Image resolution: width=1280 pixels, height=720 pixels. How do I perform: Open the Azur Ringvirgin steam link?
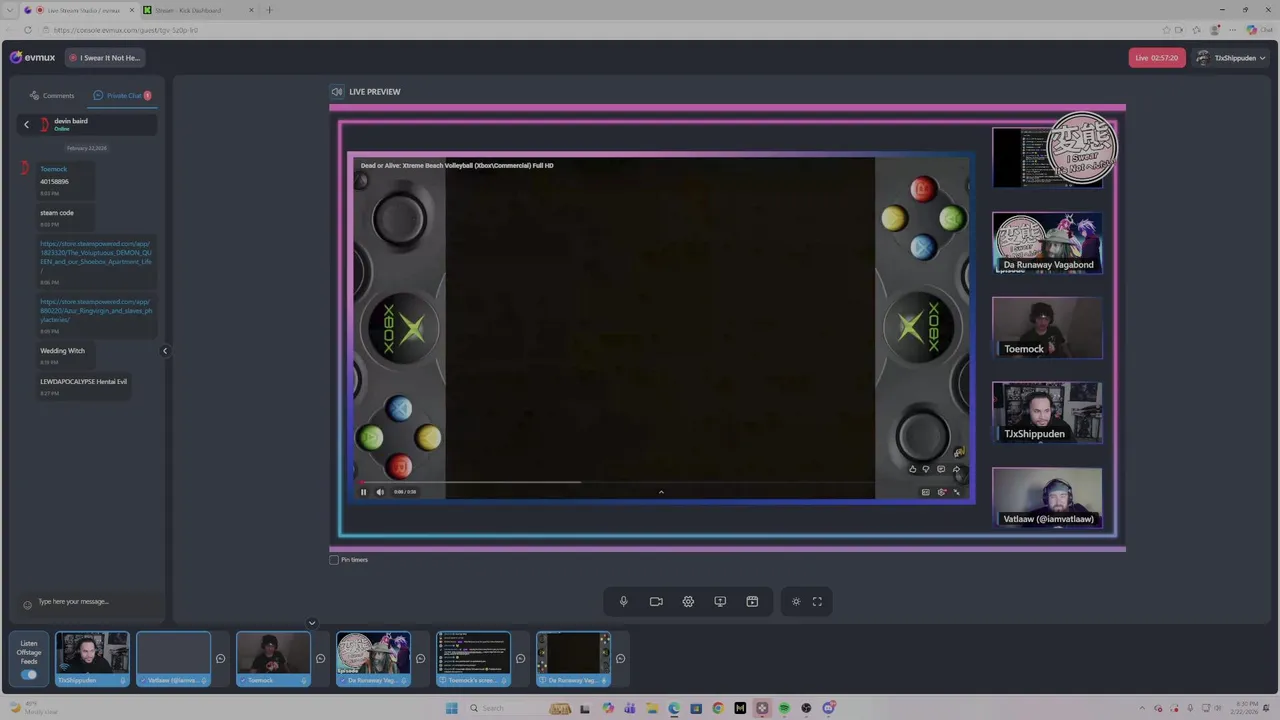[x=96, y=311]
